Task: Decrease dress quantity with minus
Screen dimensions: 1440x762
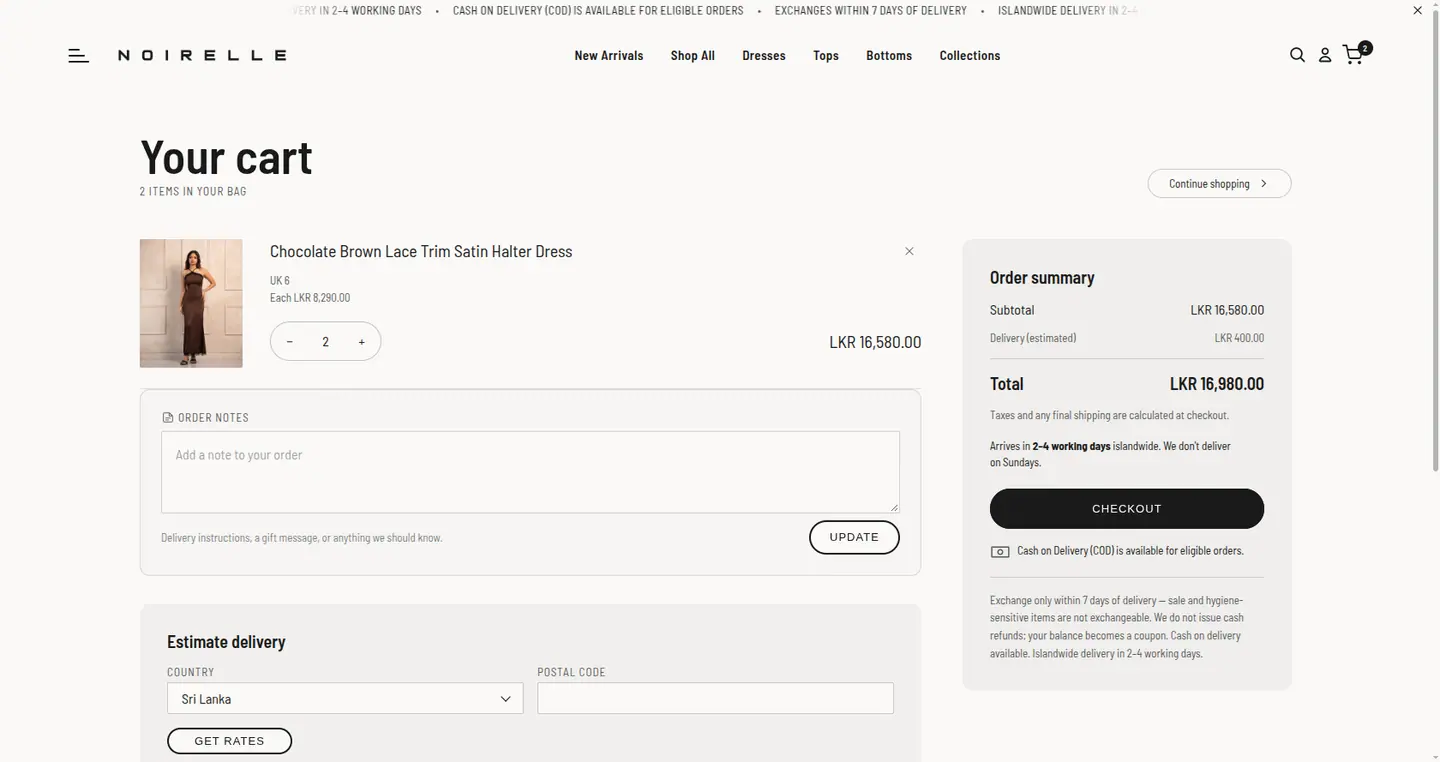Action: [290, 342]
